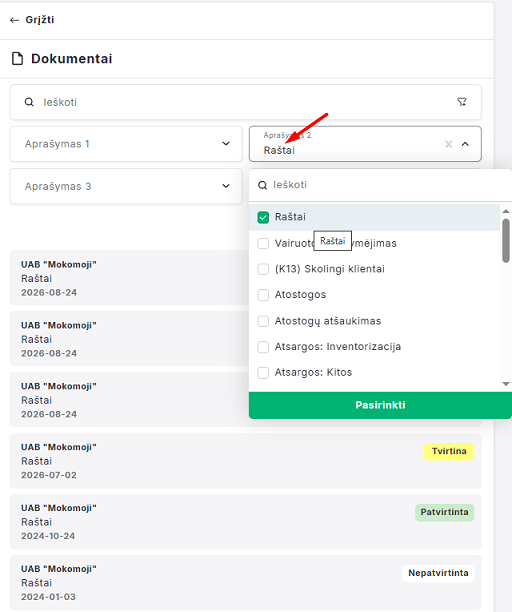Expand the Aprašymas 1 dropdown
This screenshot has width=512, height=612.
click(x=126, y=144)
